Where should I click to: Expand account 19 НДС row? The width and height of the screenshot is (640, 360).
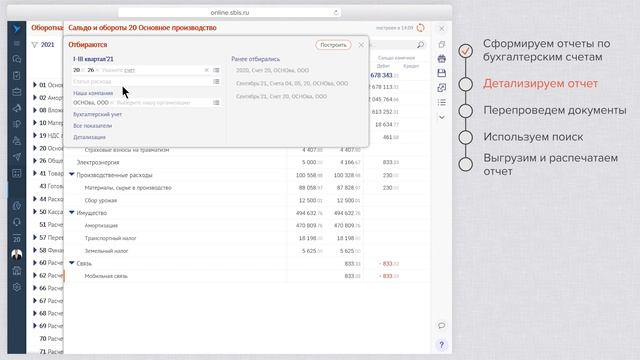pyautogui.click(x=35, y=136)
